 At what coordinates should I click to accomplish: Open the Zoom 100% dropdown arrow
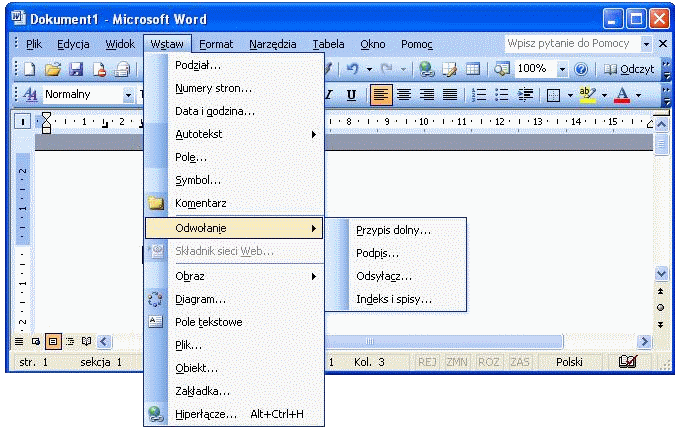(562, 69)
